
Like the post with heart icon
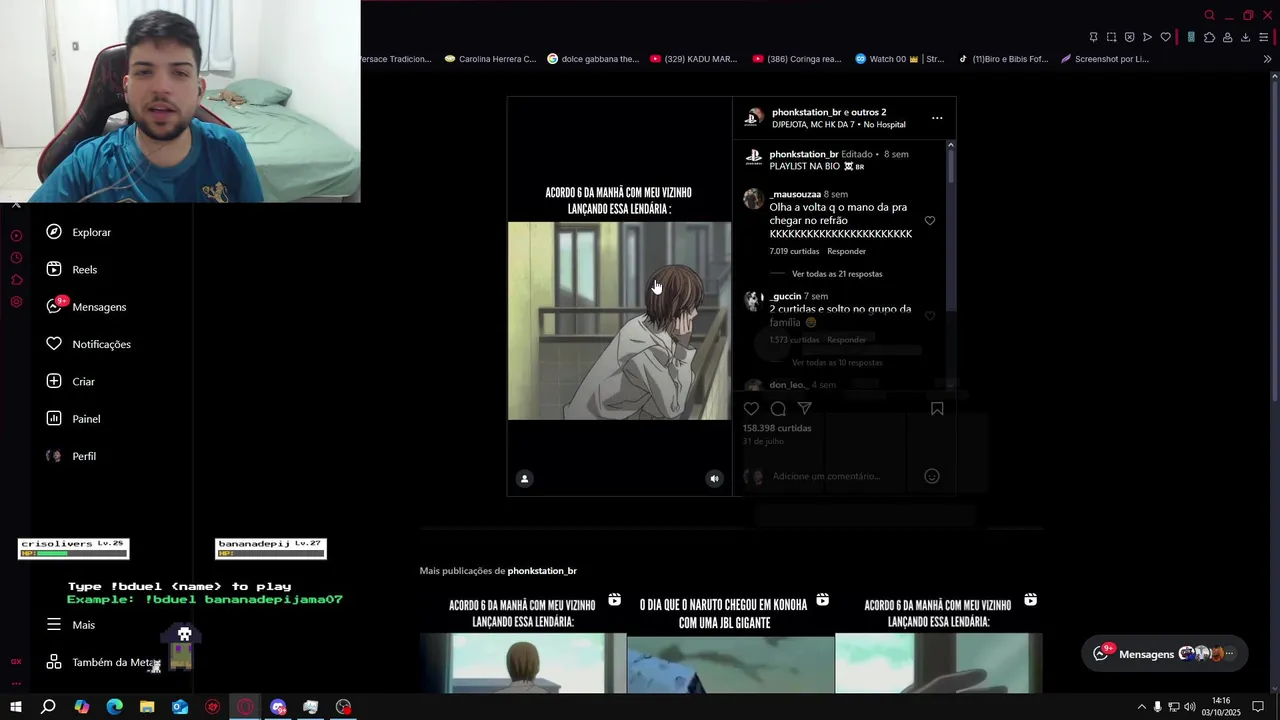tap(751, 408)
